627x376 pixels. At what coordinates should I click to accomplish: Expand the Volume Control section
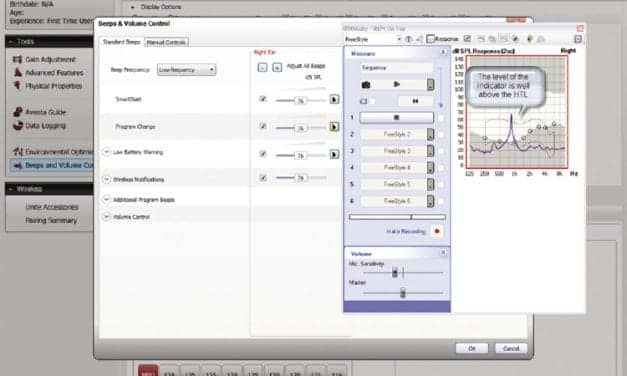[106, 216]
